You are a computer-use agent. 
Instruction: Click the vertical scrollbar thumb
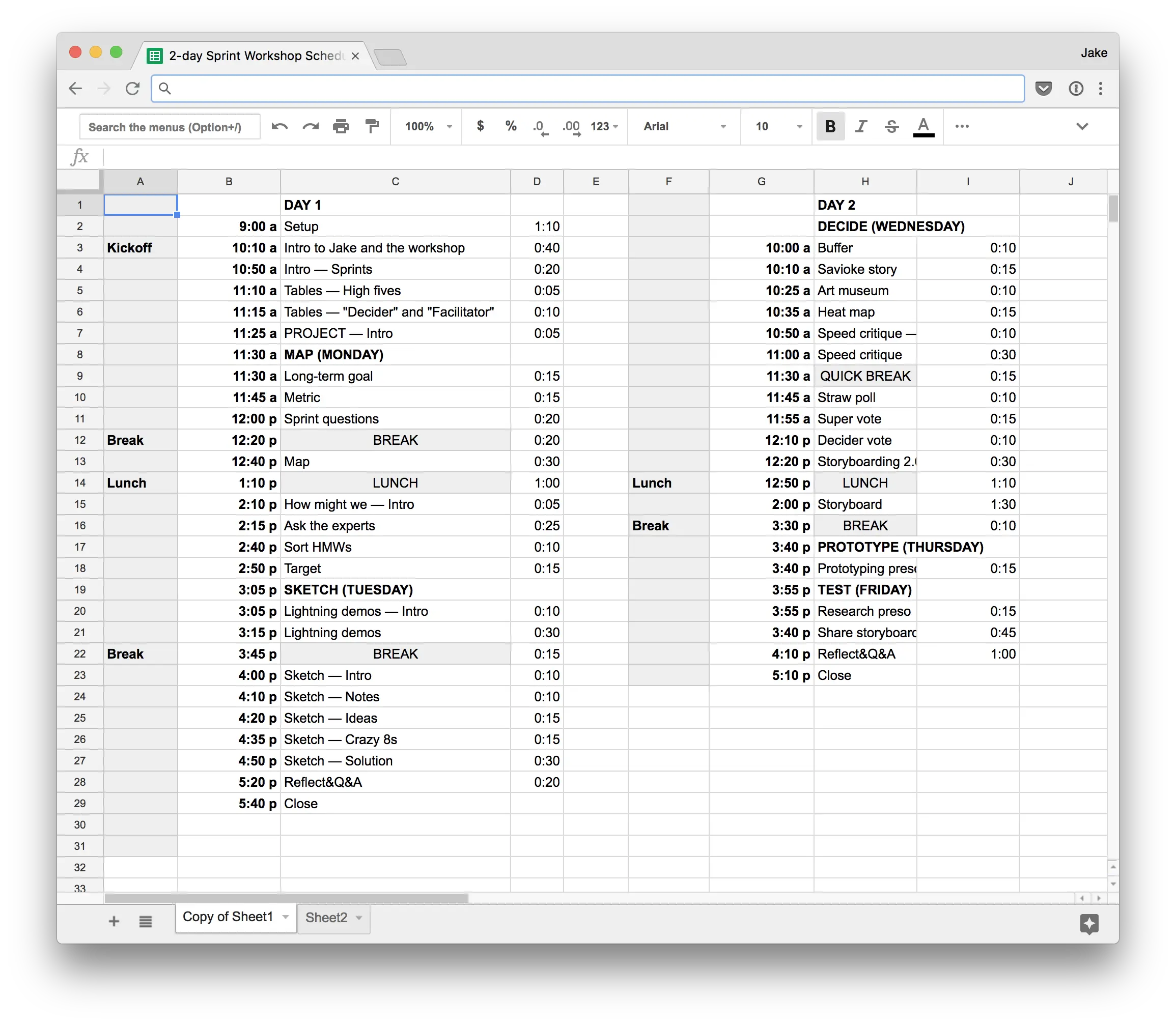coord(1112,209)
